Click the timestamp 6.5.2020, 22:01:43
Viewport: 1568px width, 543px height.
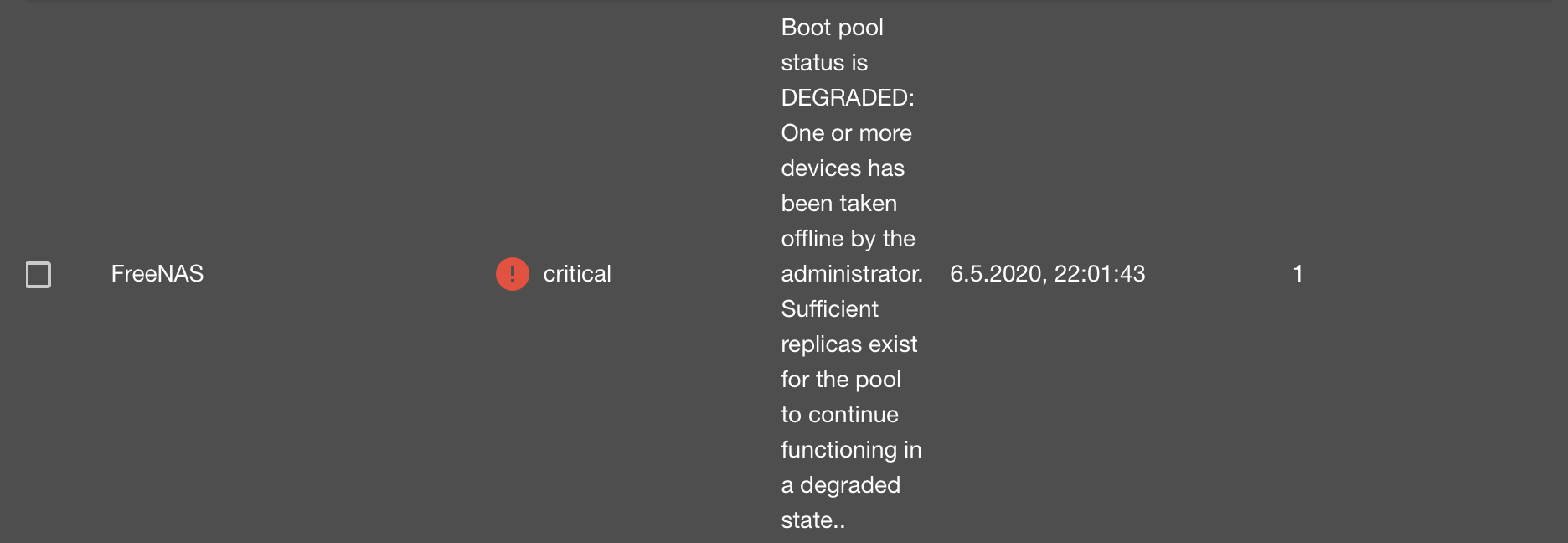1047,274
